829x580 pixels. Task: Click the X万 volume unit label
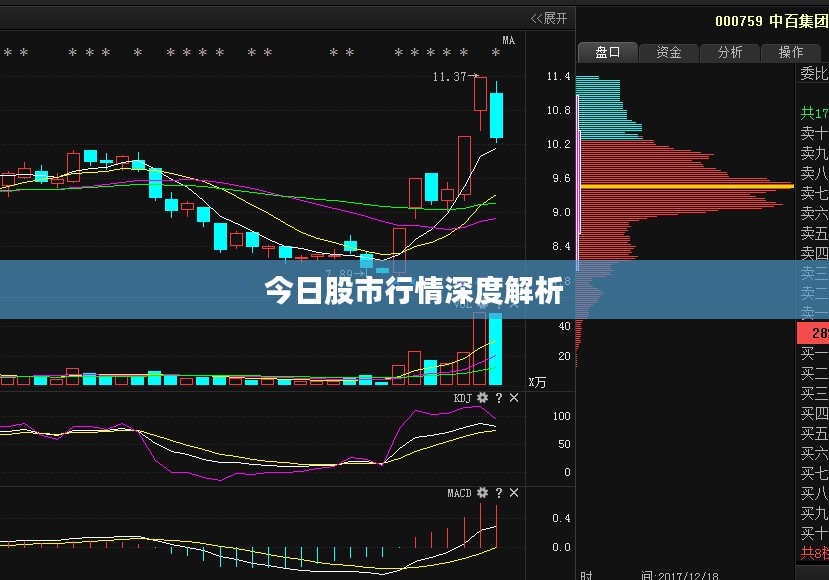pos(537,382)
